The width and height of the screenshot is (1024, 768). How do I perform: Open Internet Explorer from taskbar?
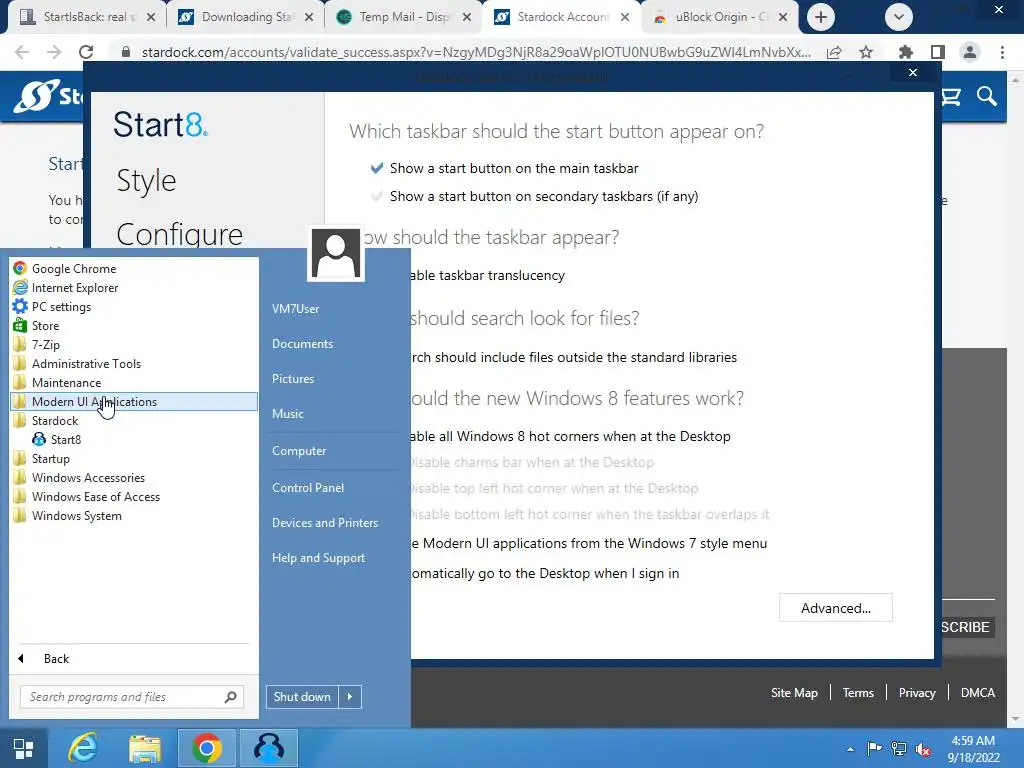83,748
